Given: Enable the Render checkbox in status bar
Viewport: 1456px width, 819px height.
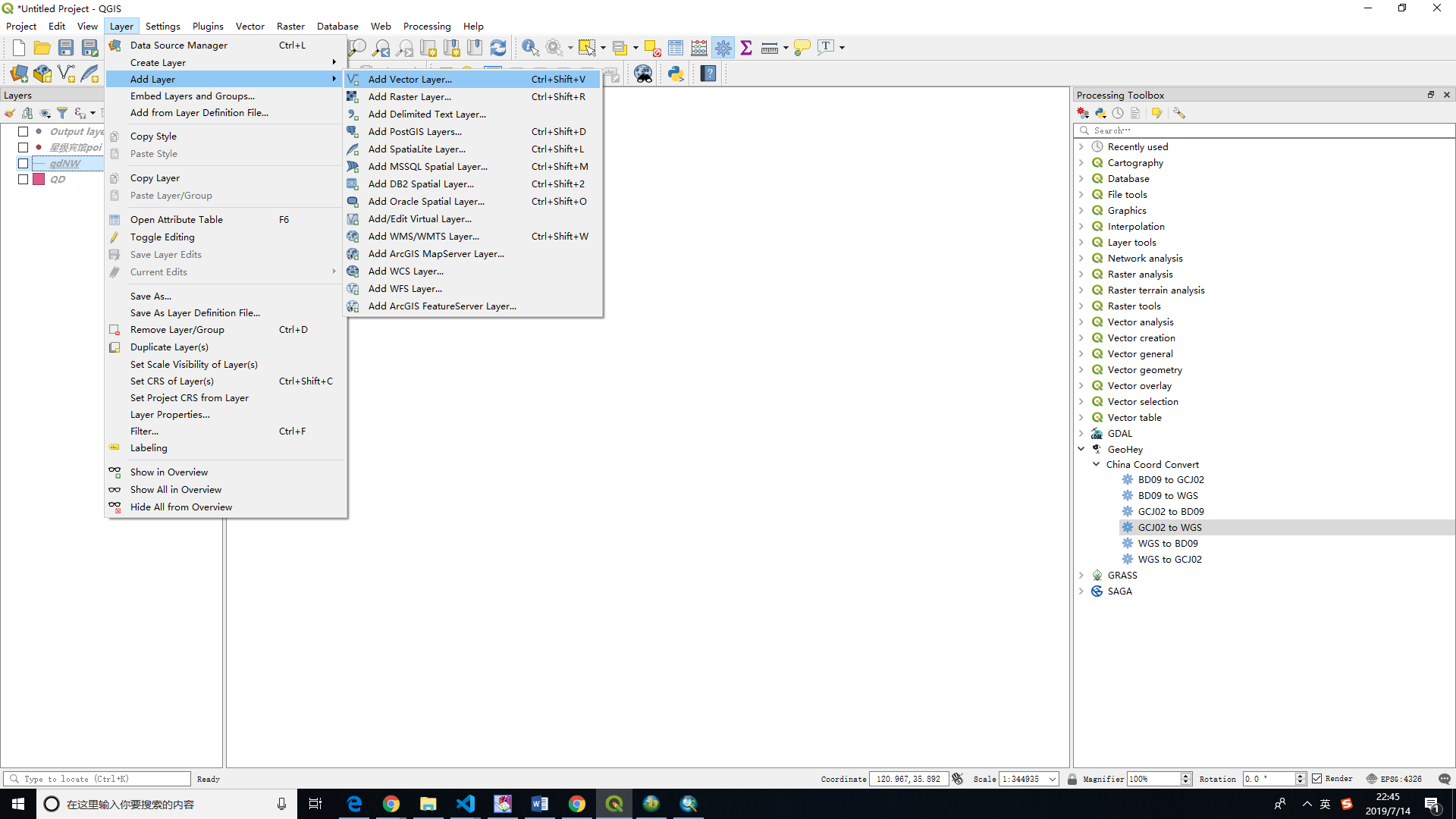Looking at the screenshot, I should 1317,779.
